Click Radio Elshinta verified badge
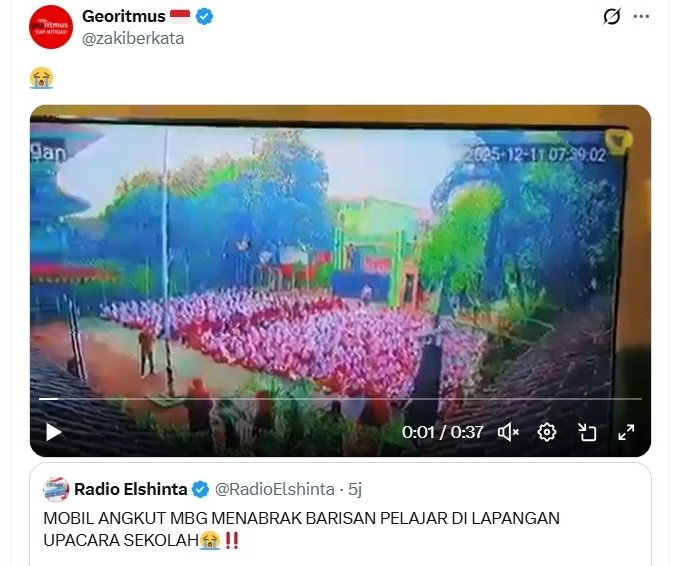This screenshot has width=674, height=566. [200, 489]
